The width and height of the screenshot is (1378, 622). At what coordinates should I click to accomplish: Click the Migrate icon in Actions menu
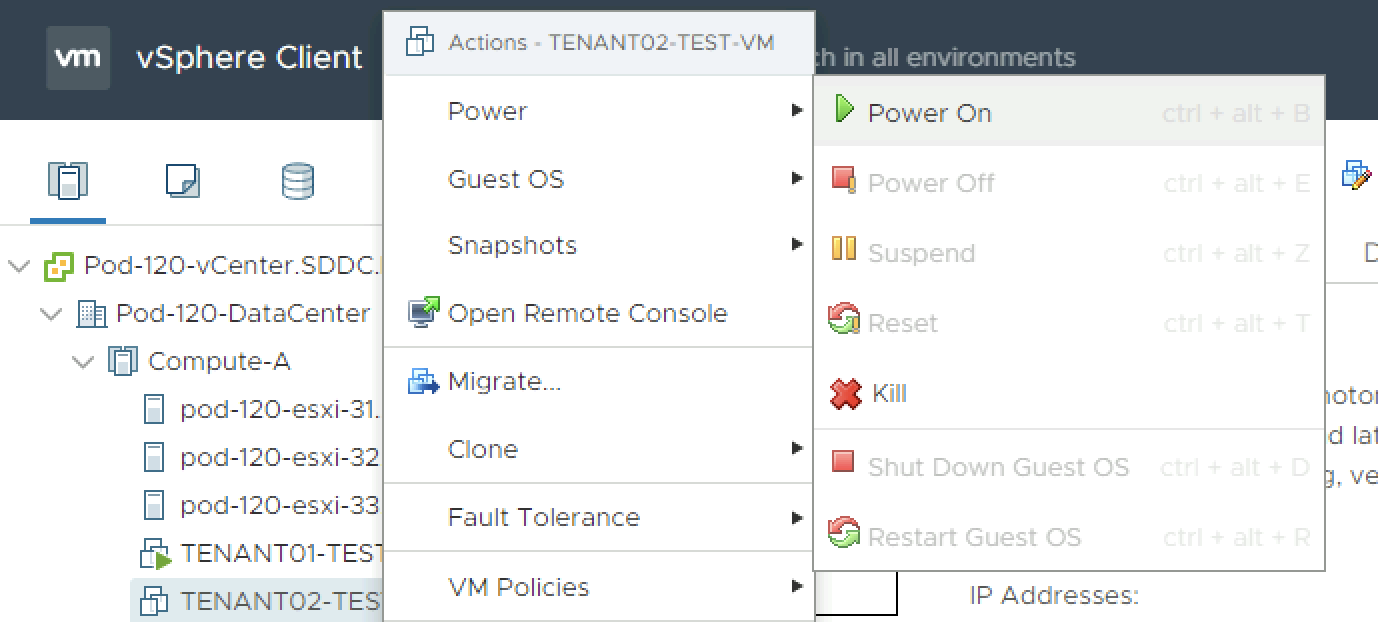tap(424, 381)
